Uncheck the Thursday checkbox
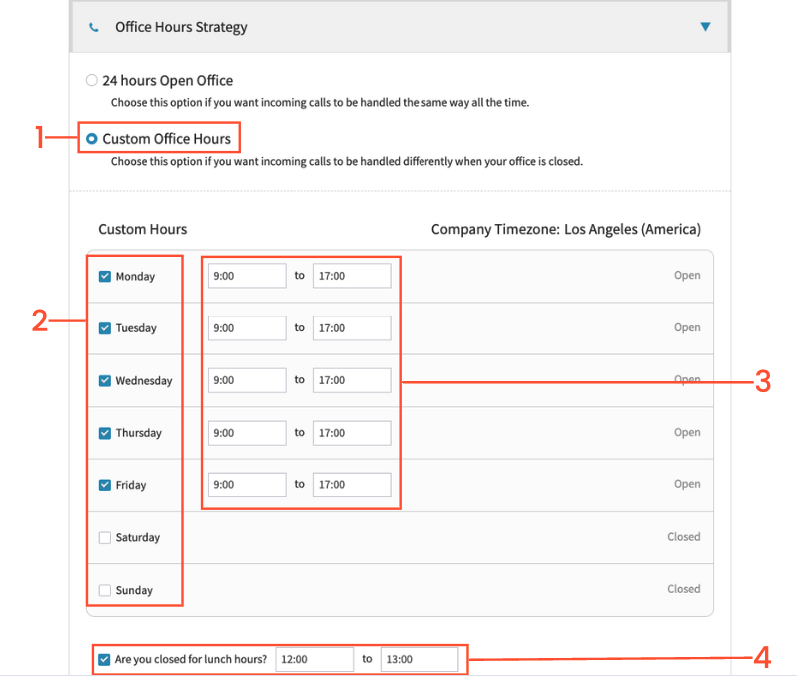The width and height of the screenshot is (797, 676). click(x=105, y=433)
